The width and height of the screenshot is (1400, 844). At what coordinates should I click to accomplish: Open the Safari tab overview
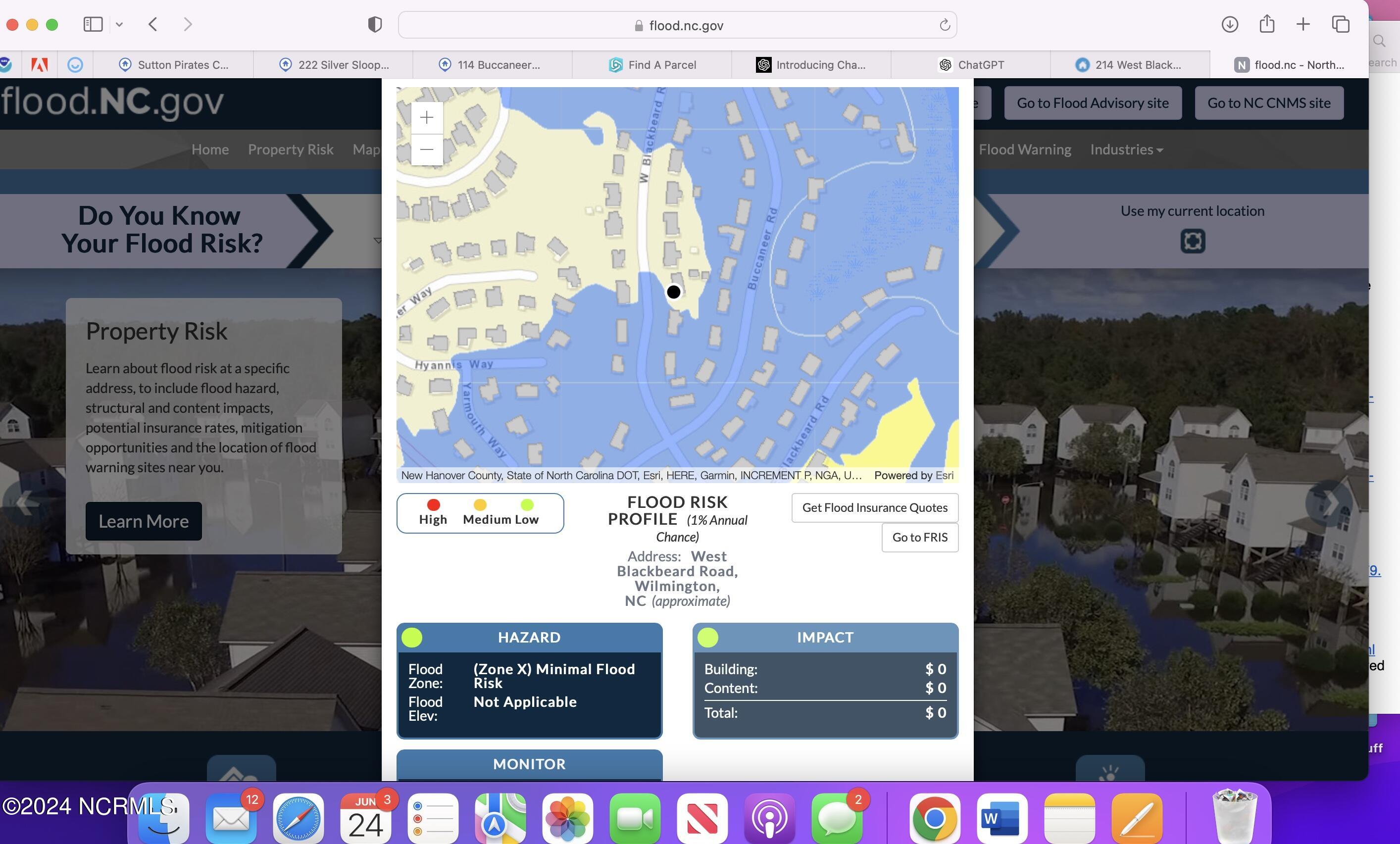(1340, 24)
